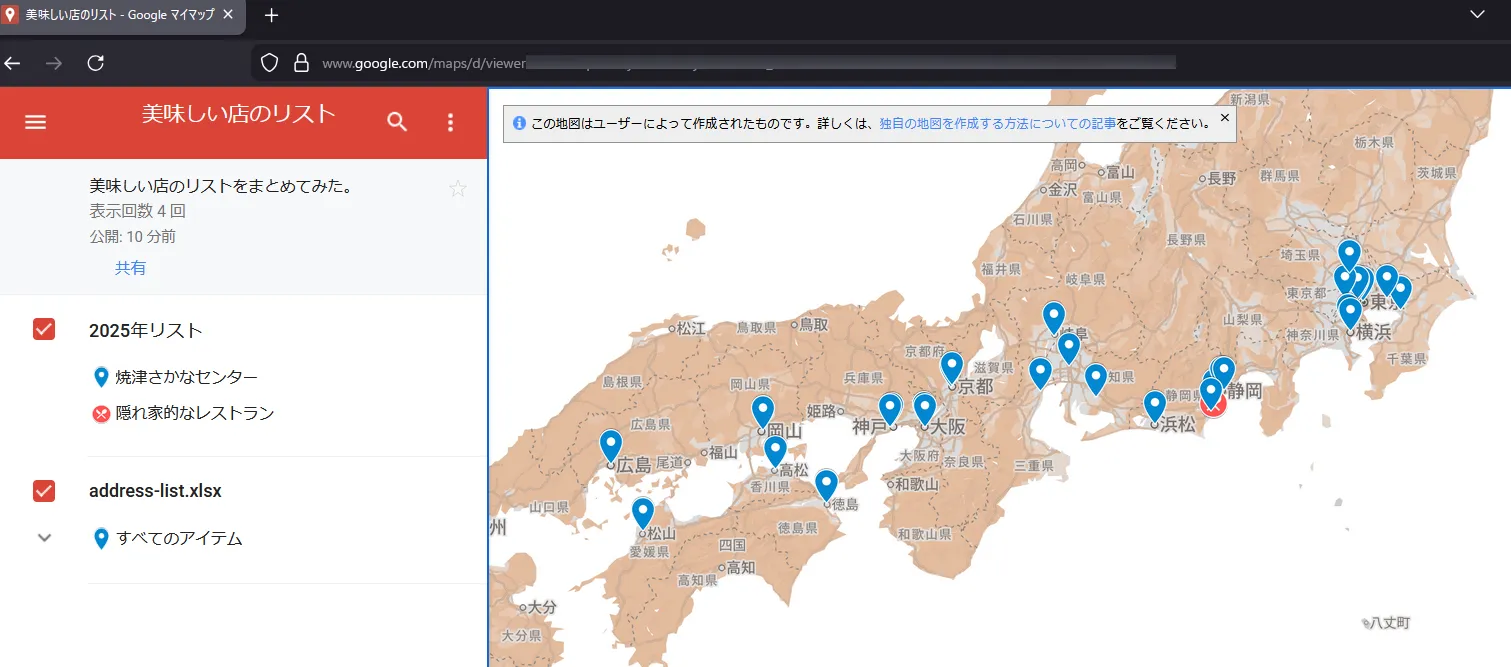The image size is (1511, 667).
Task: Open the 独自の地図を作成する方法についての記事 link
Action: point(997,124)
